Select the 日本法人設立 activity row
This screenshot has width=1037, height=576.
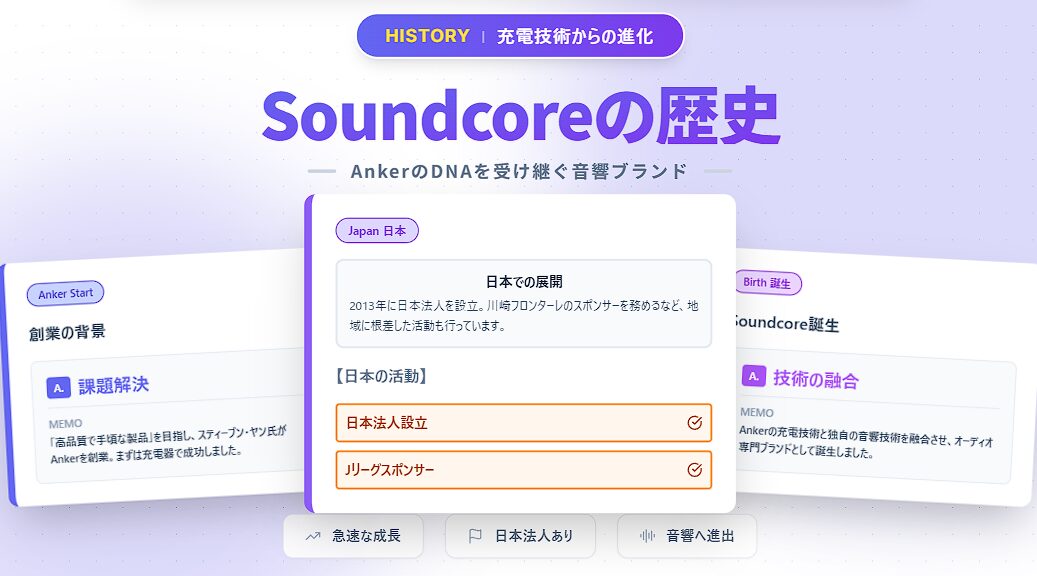pyautogui.click(x=523, y=423)
